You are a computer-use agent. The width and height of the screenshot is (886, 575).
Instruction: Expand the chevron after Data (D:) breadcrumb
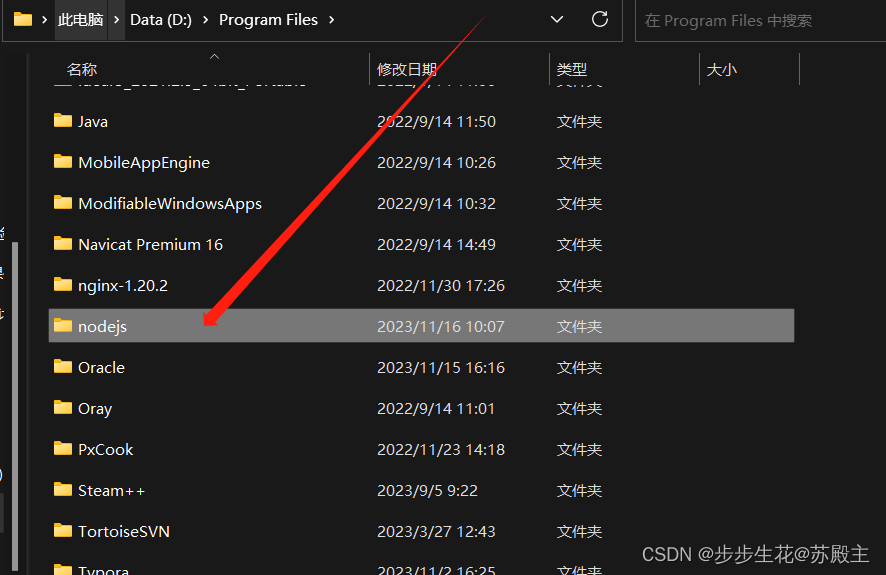205,20
